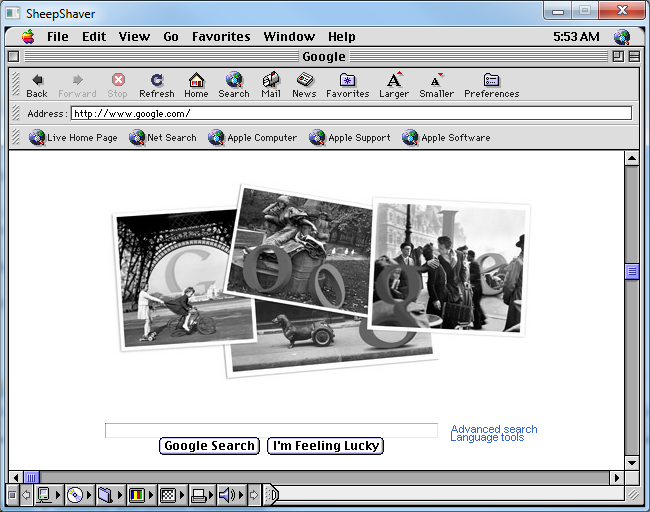This screenshot has height=512, width=650.
Task: Open News from the toolbar
Action: (x=304, y=85)
